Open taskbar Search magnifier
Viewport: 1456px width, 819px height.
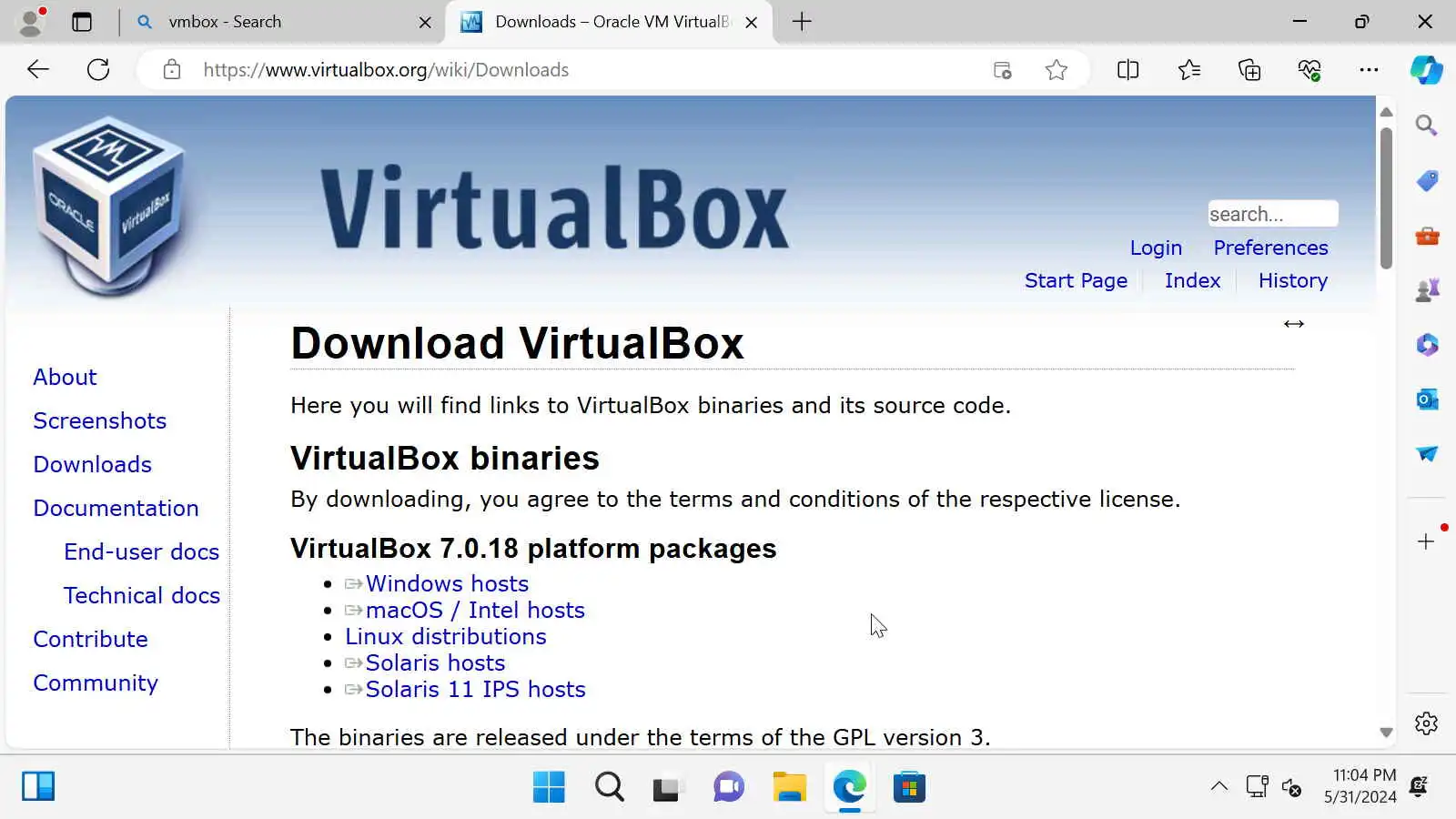coord(610,787)
